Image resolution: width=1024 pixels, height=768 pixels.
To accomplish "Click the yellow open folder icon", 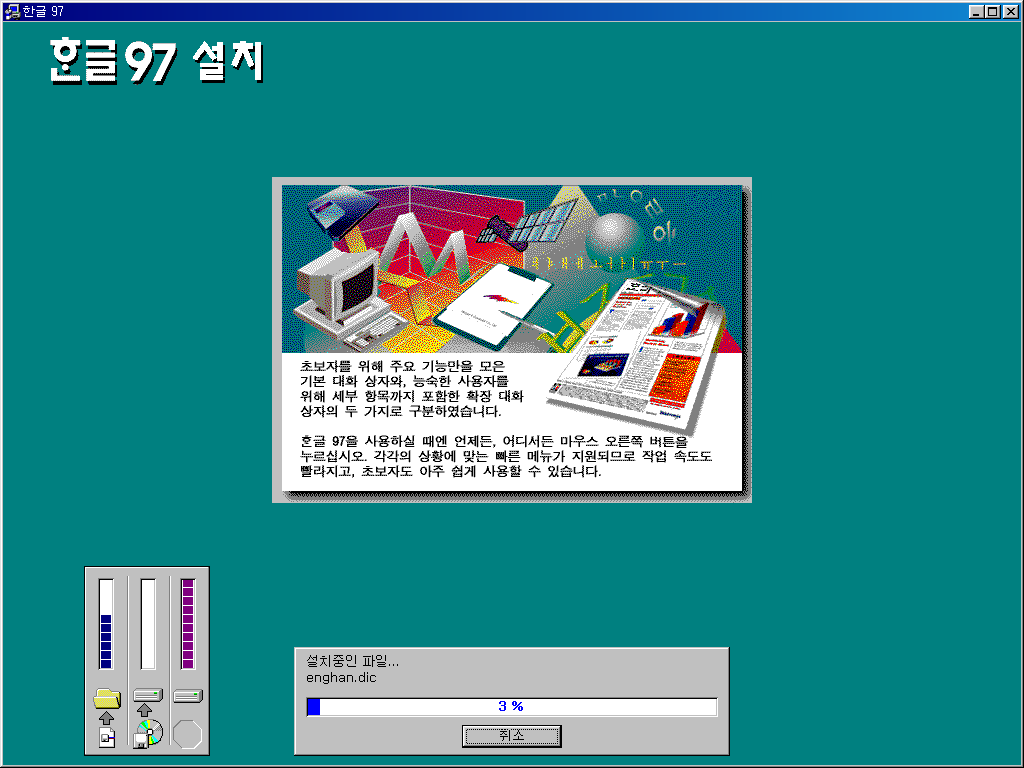I will (107, 698).
